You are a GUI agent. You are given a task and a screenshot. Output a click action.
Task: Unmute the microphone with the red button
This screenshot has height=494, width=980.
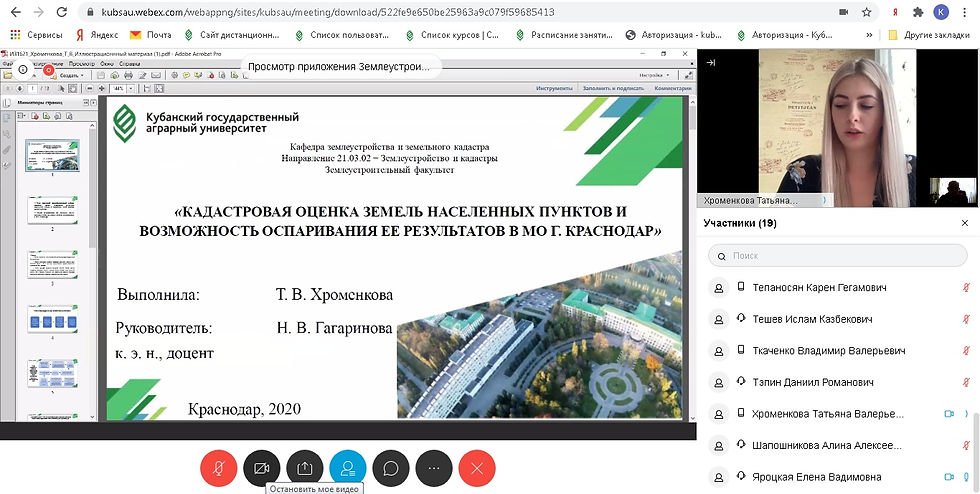pyautogui.click(x=218, y=467)
